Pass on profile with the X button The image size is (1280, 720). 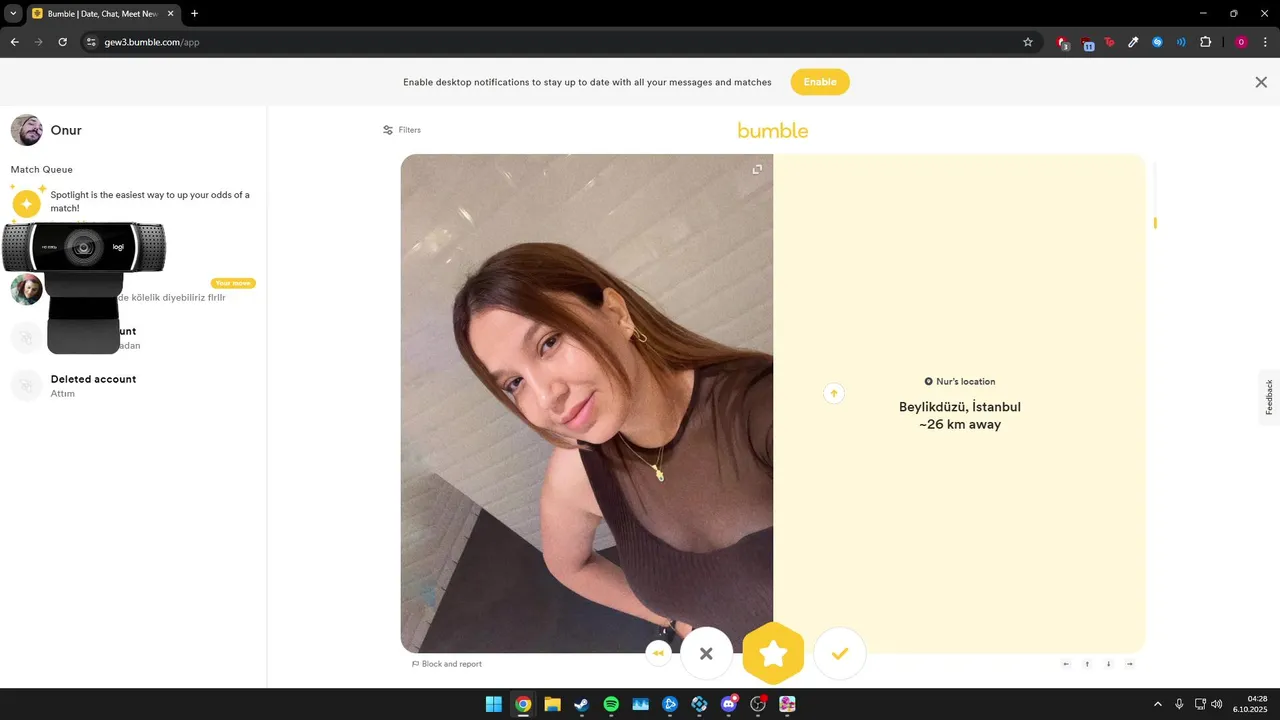tap(706, 653)
